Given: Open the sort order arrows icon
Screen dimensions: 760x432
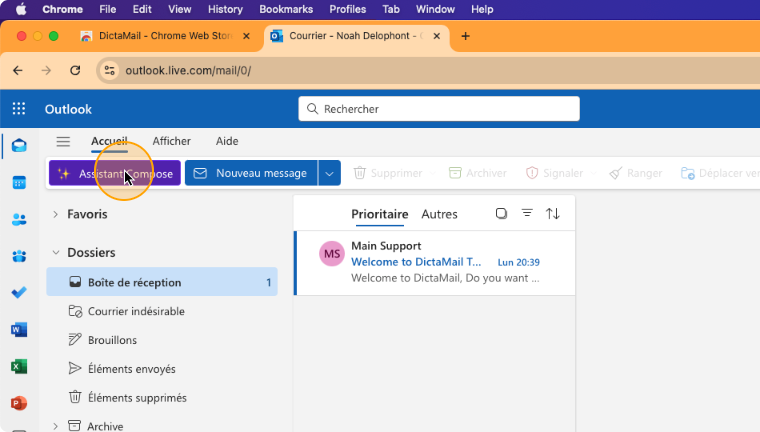Looking at the screenshot, I should coord(553,213).
